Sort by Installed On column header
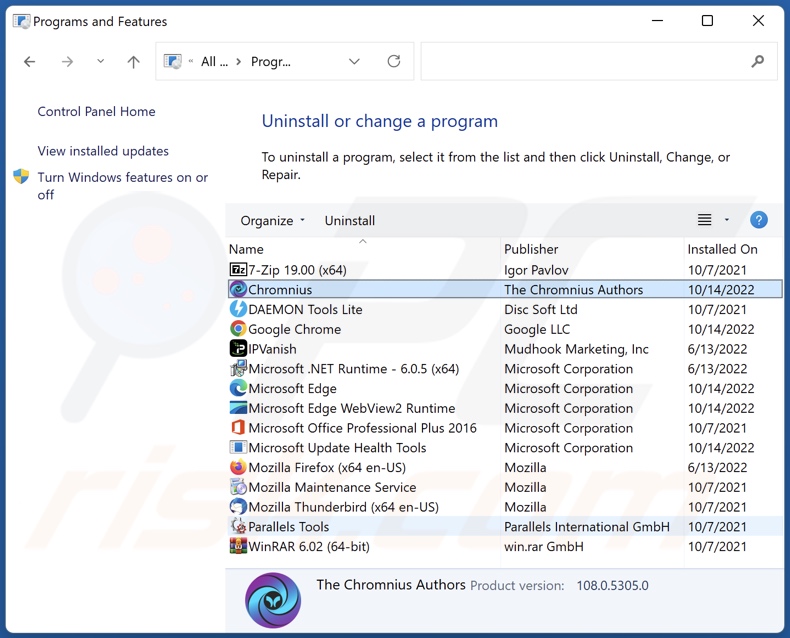 tap(722, 249)
